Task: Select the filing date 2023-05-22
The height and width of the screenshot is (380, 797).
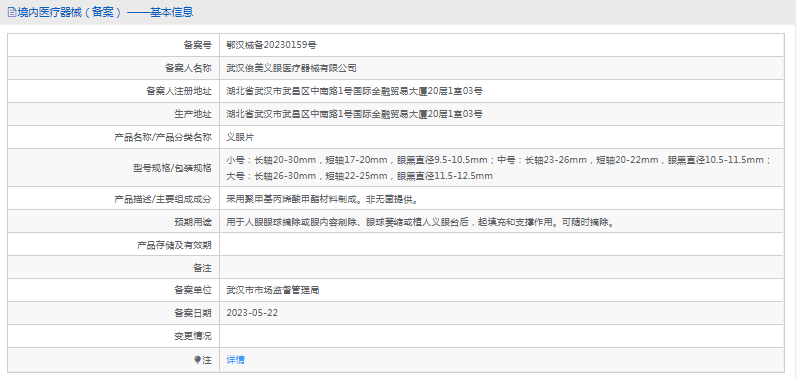Action: click(x=252, y=313)
